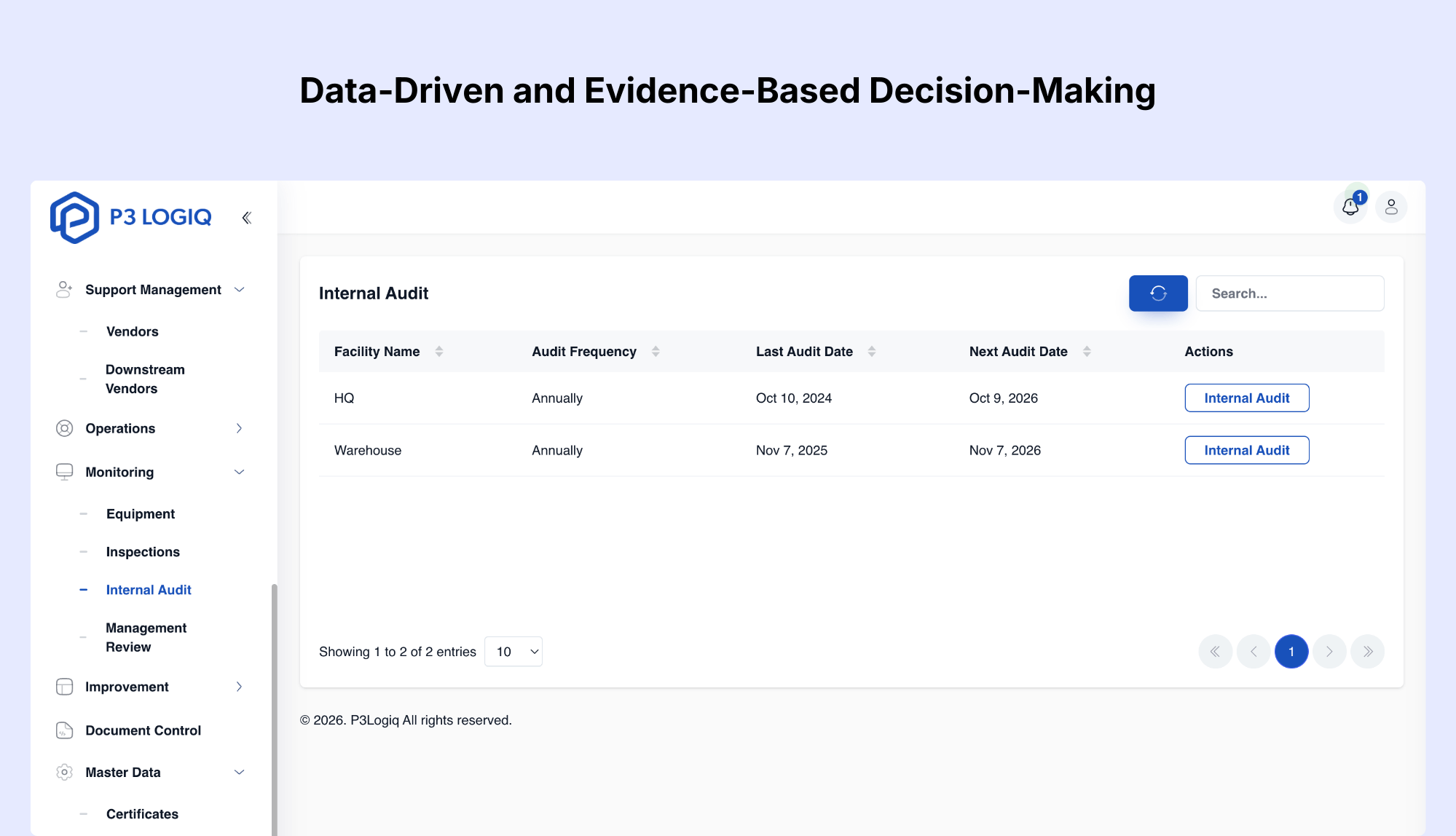The height and width of the screenshot is (836, 1456).
Task: Collapse the sidebar using the chevron icon
Action: [x=246, y=216]
